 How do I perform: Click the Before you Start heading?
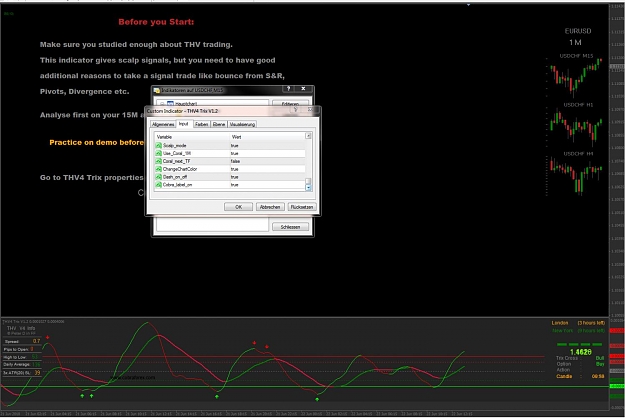point(156,22)
